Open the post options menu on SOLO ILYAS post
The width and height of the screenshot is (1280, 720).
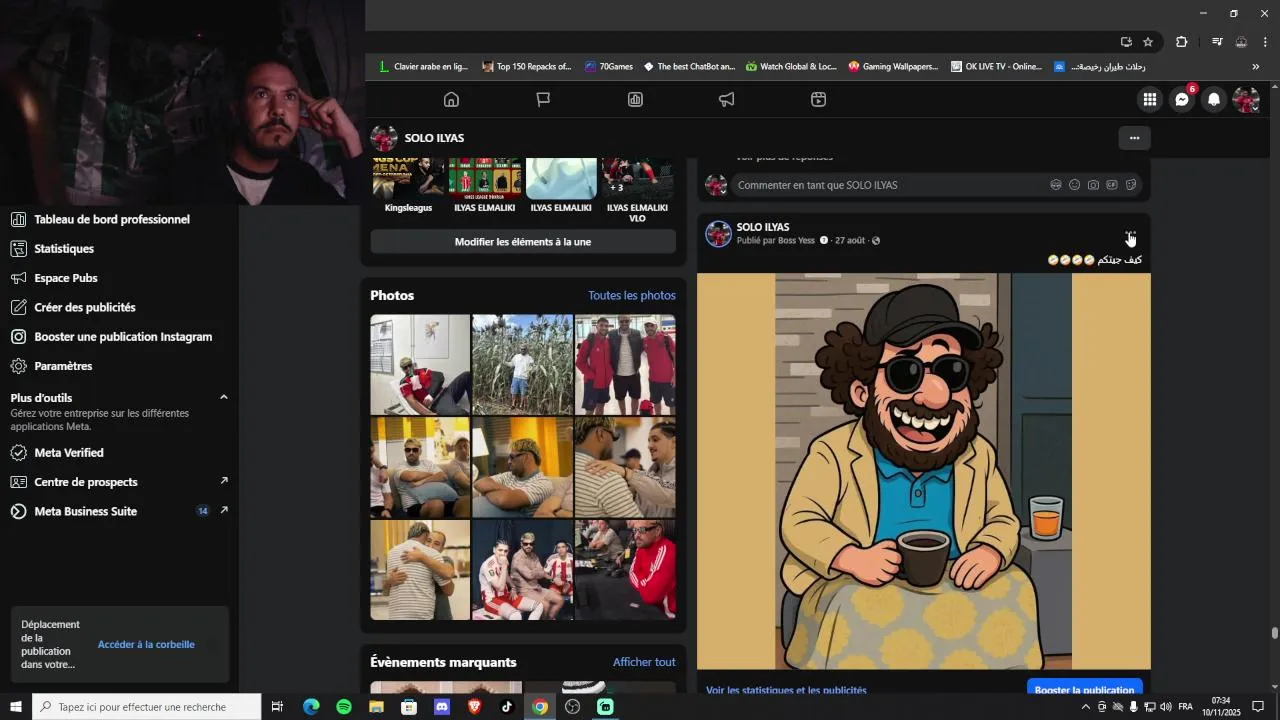pos(1130,234)
